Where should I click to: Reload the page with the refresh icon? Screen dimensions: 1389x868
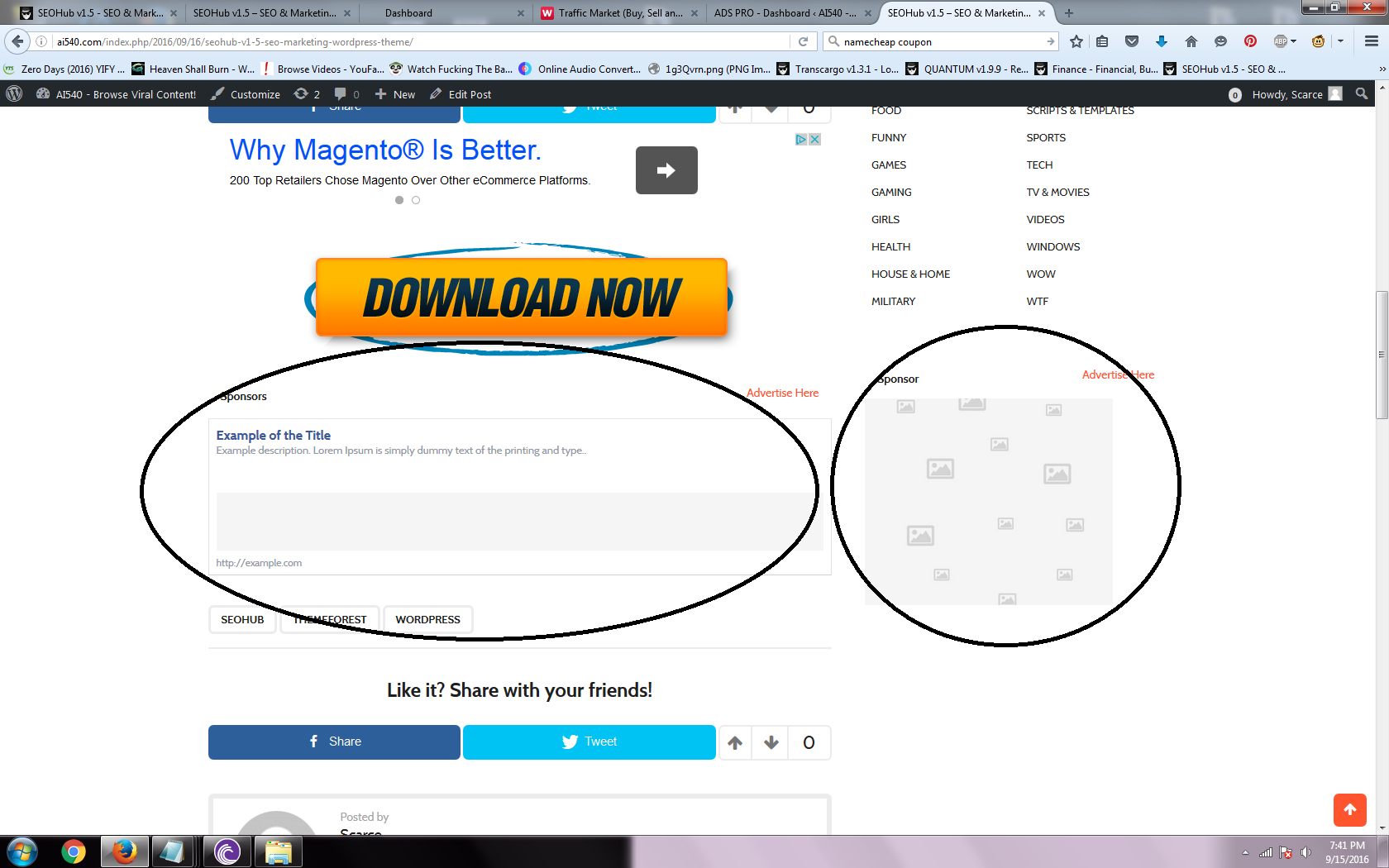click(803, 41)
